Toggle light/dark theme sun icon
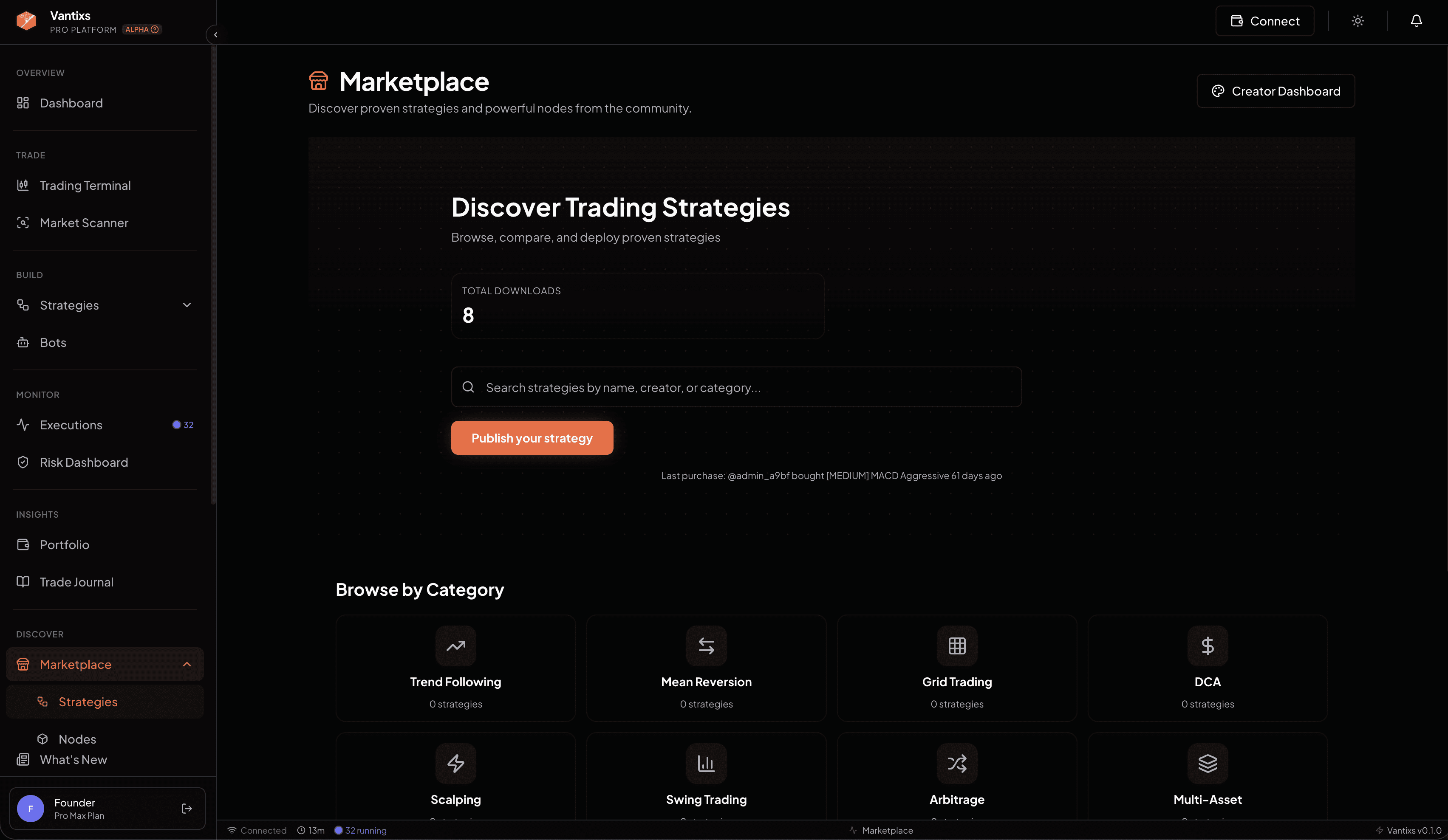The height and width of the screenshot is (840, 1448). click(x=1357, y=21)
